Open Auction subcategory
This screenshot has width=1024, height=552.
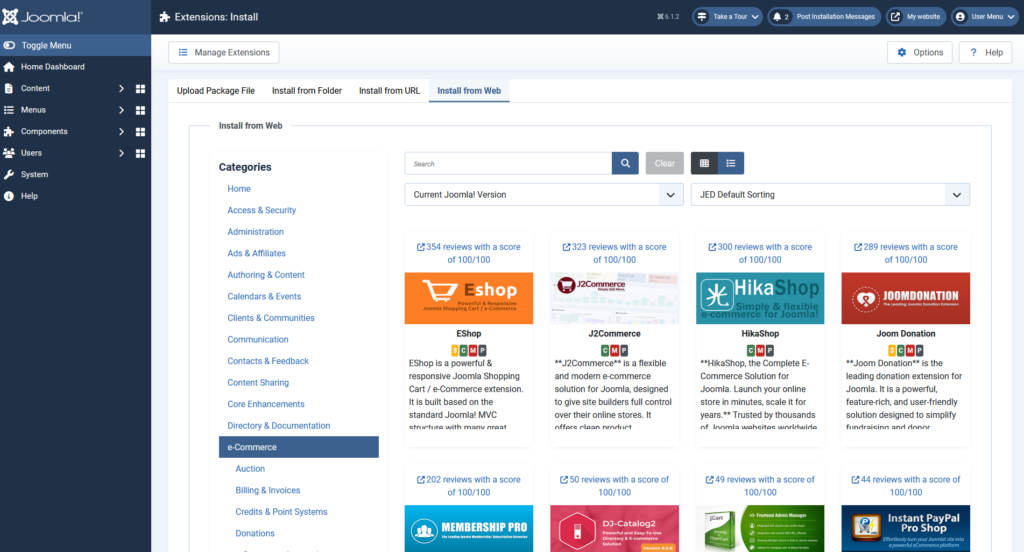(x=250, y=469)
